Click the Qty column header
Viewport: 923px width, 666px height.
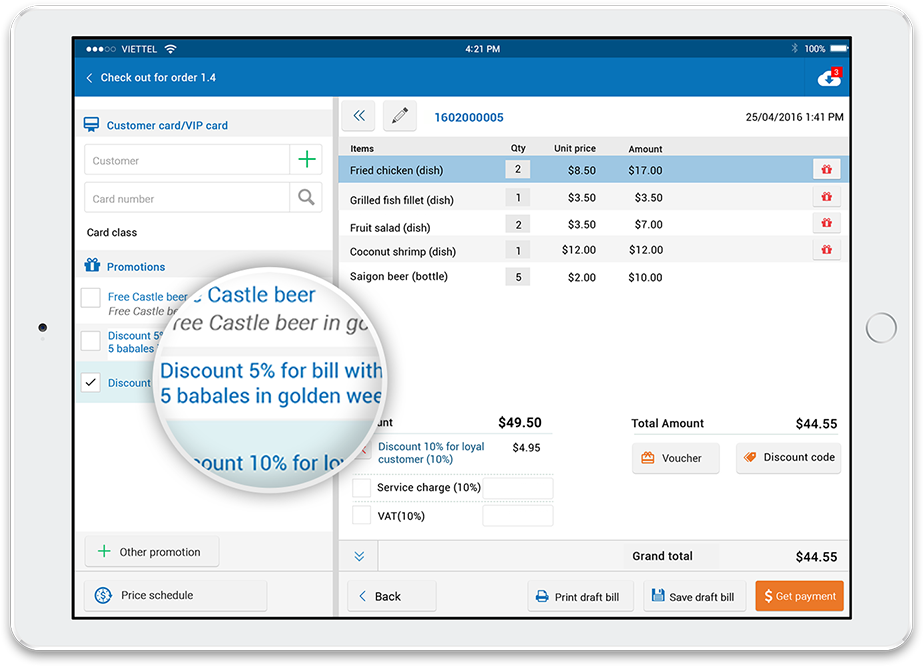point(518,148)
